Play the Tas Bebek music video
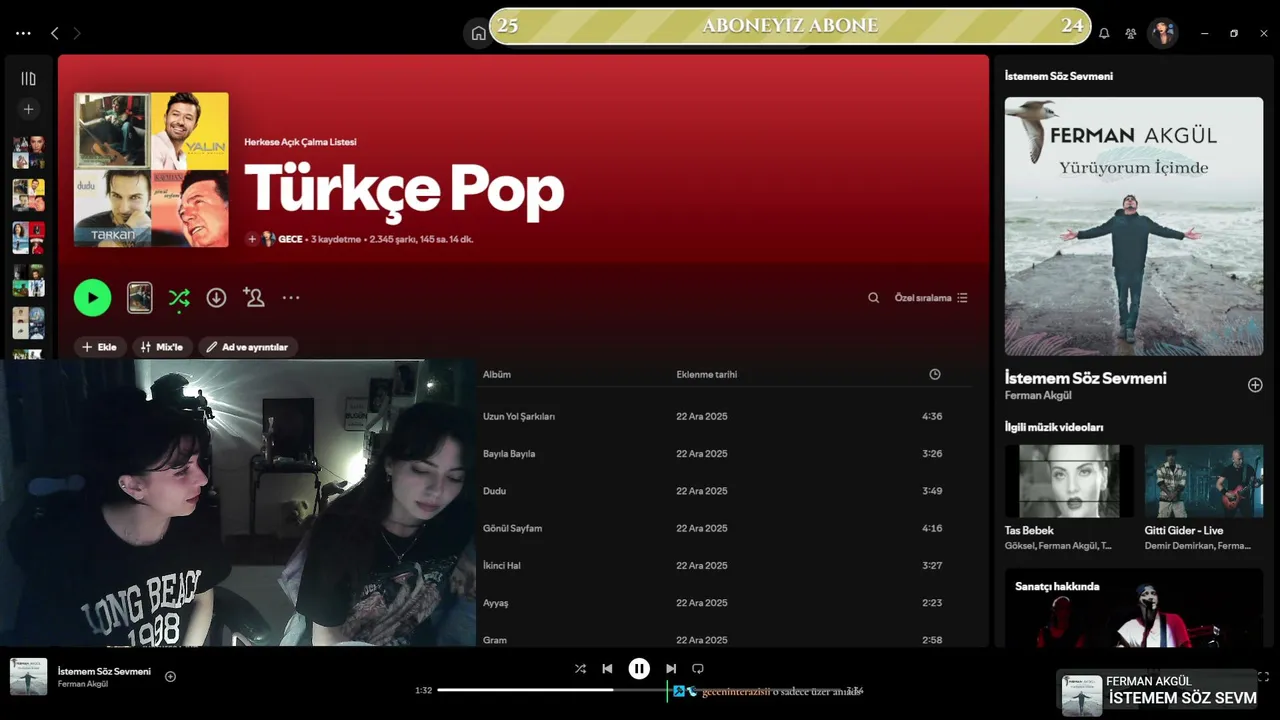The height and width of the screenshot is (720, 1280). tap(1069, 481)
